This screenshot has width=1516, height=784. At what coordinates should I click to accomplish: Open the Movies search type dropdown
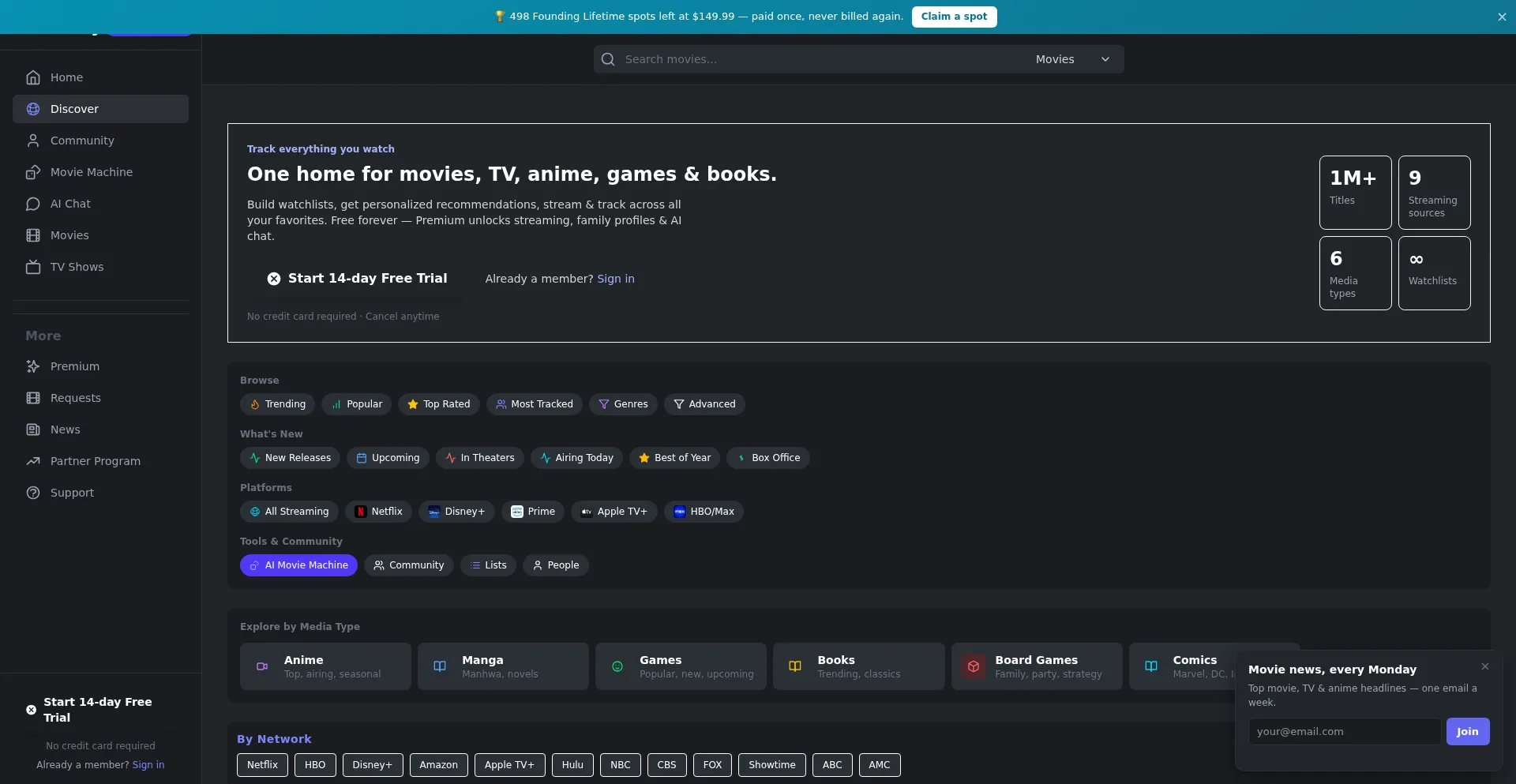[1072, 59]
